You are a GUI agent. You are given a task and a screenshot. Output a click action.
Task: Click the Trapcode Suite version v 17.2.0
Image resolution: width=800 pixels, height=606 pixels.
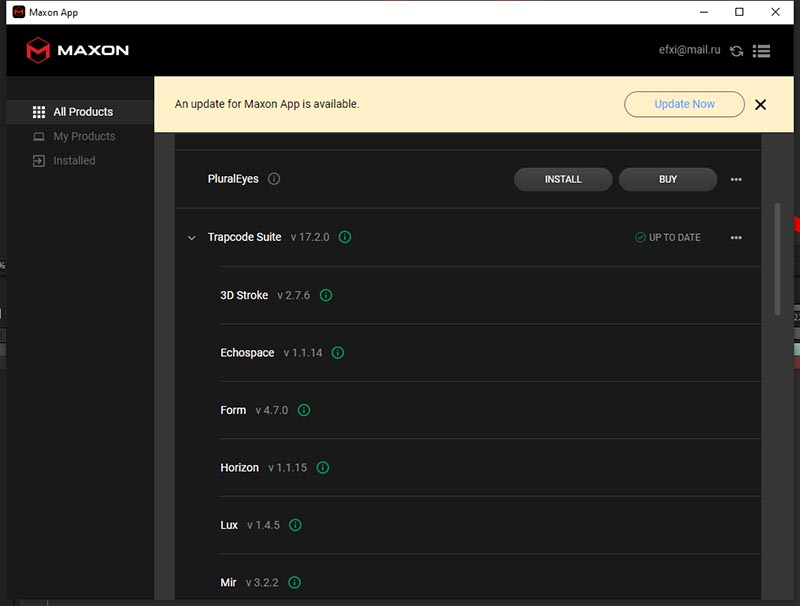(x=310, y=237)
